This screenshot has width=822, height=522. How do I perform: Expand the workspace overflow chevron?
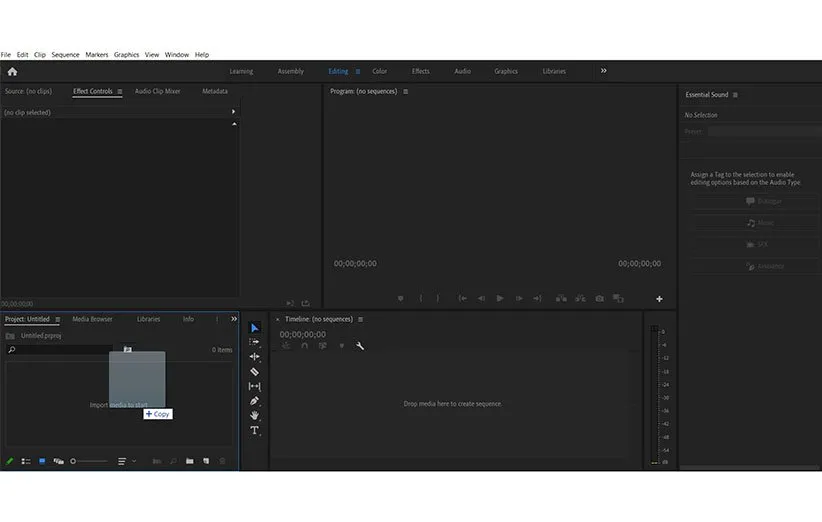tap(603, 71)
